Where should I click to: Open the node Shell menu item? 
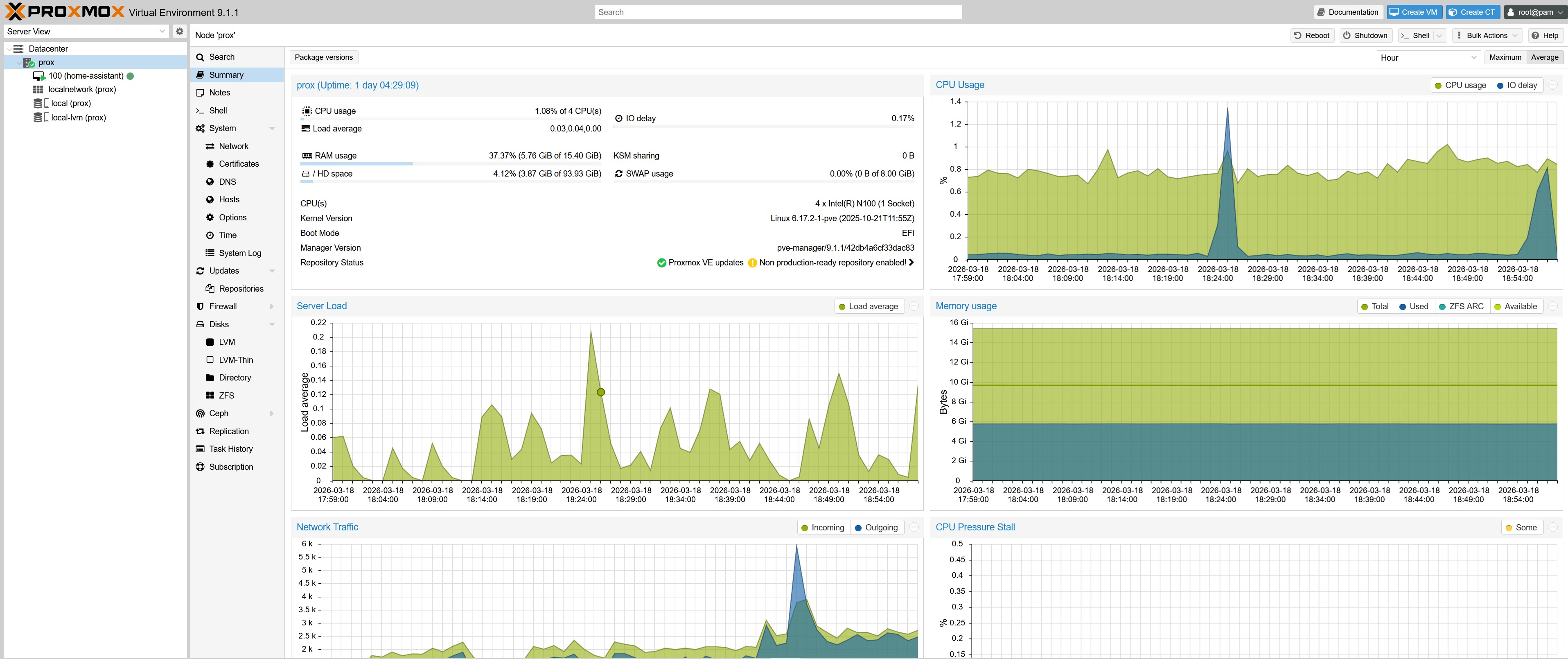237,111
